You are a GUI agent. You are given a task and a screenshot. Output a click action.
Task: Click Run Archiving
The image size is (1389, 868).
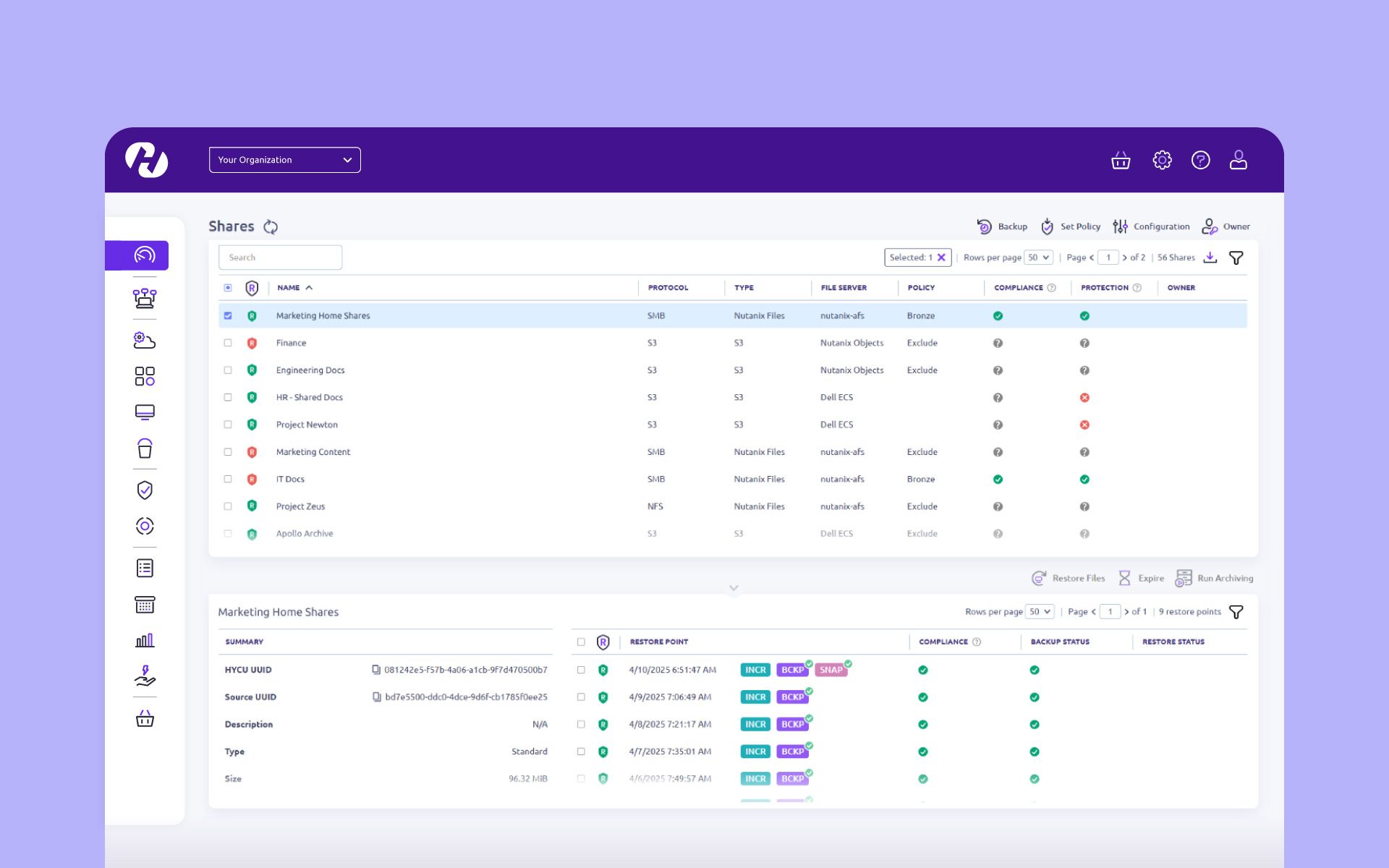pyautogui.click(x=1214, y=578)
